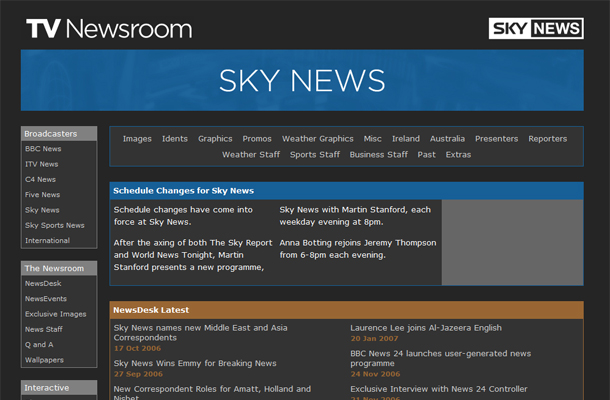This screenshot has height=400, width=610.
Task: Open Wallpapers in the sidebar
Action: (x=44, y=360)
